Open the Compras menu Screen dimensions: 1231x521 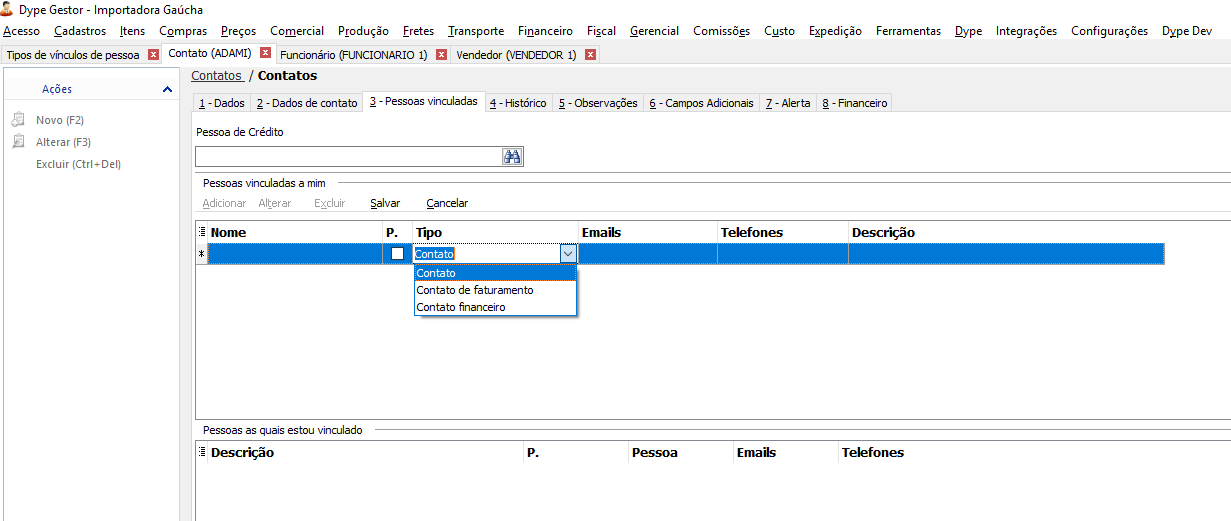(183, 31)
